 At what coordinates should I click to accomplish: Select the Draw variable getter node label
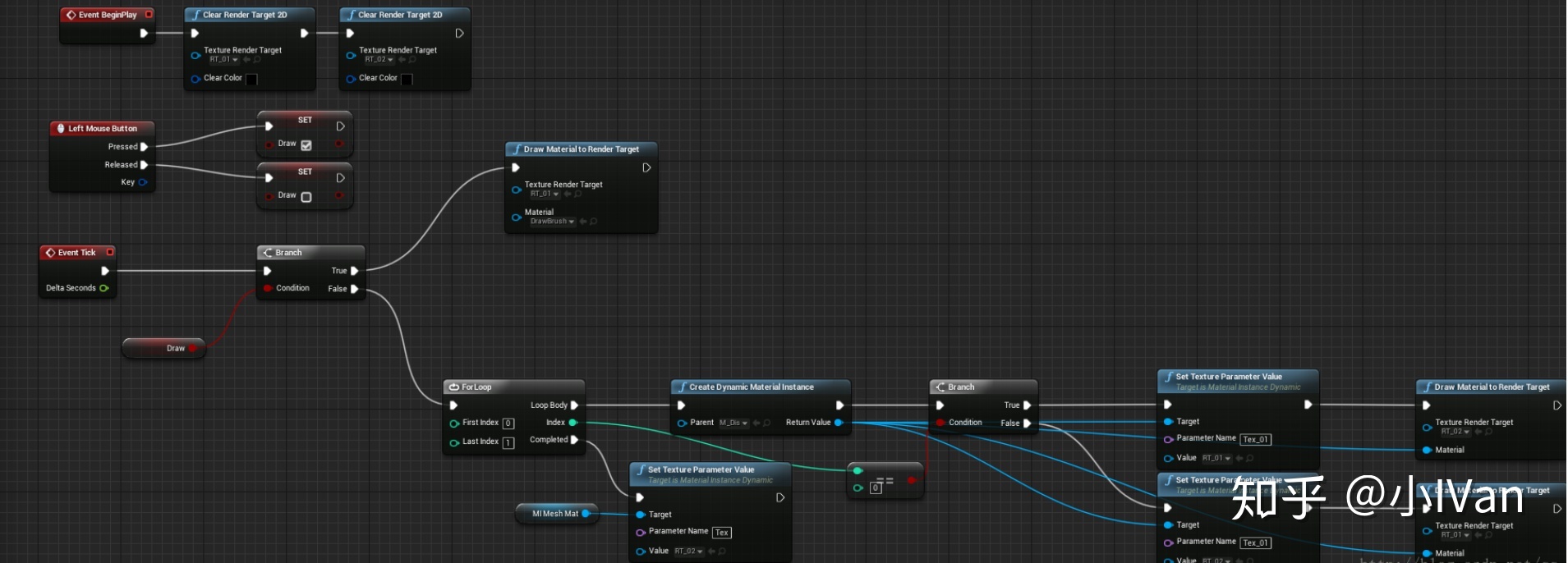click(x=176, y=349)
